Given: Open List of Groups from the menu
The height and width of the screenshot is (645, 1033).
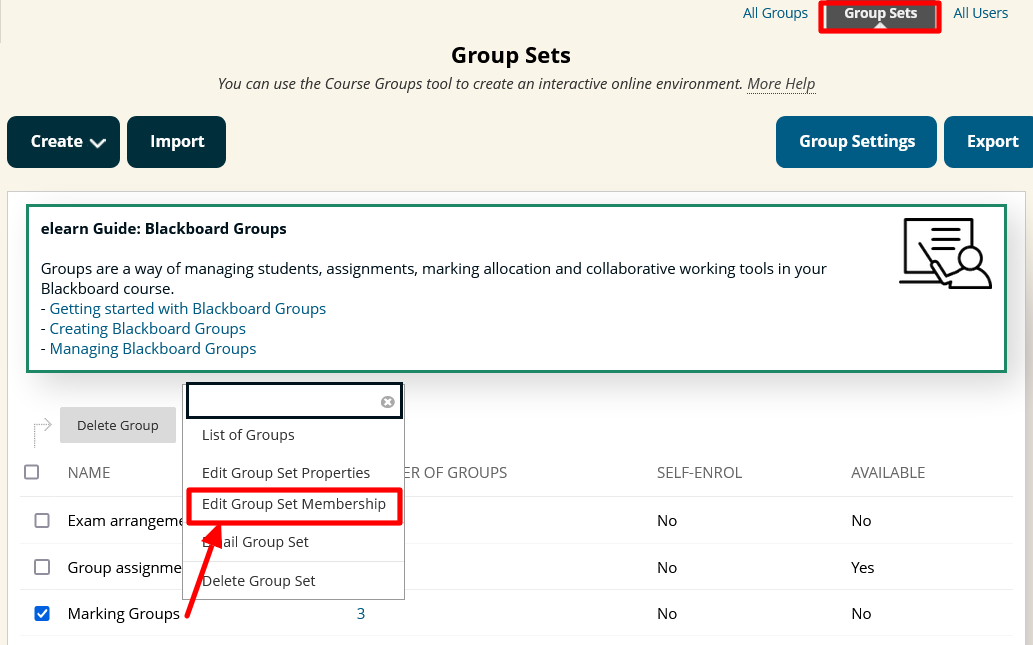Looking at the screenshot, I should click(248, 434).
